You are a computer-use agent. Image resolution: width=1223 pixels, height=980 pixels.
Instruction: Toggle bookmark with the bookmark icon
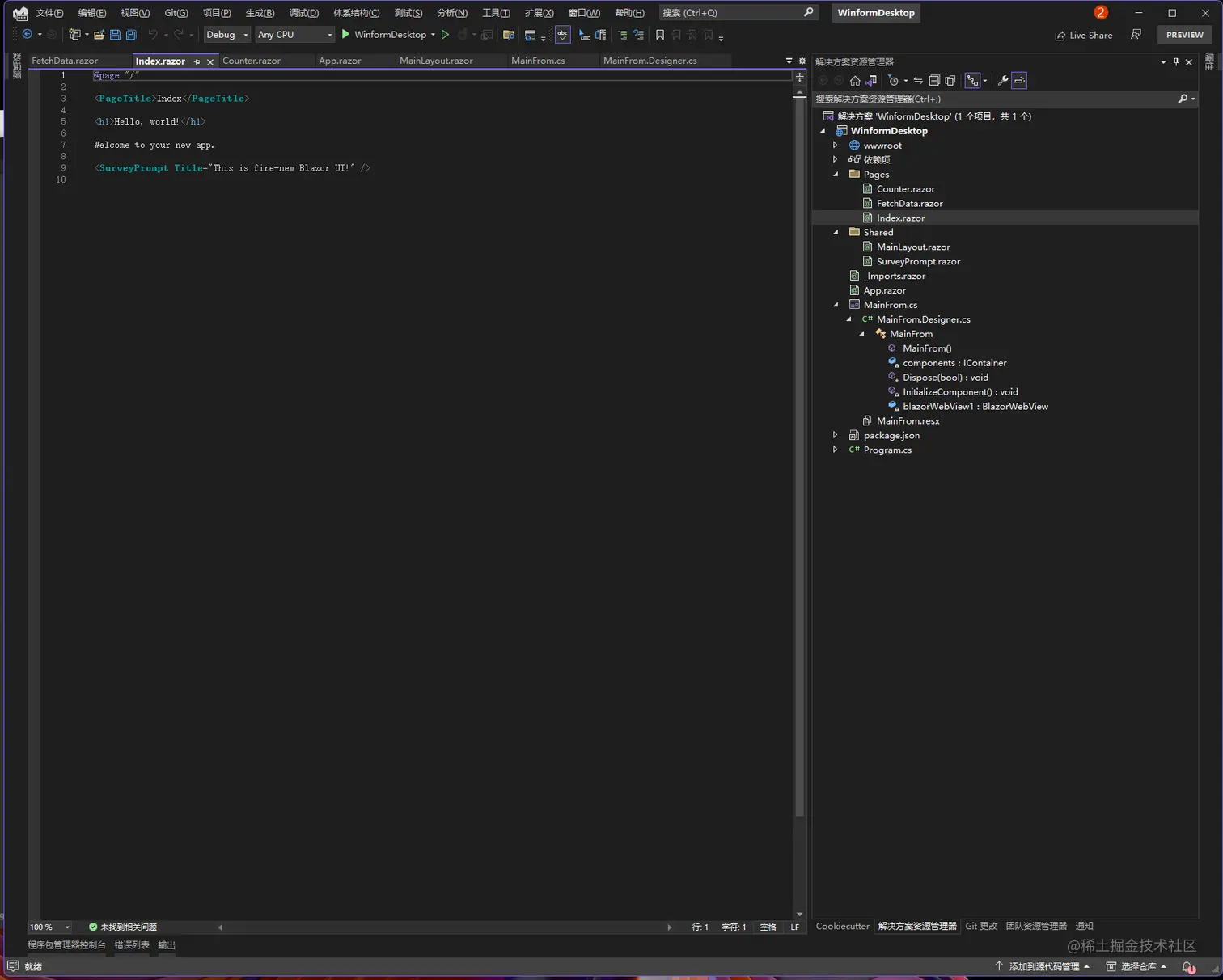coord(660,35)
